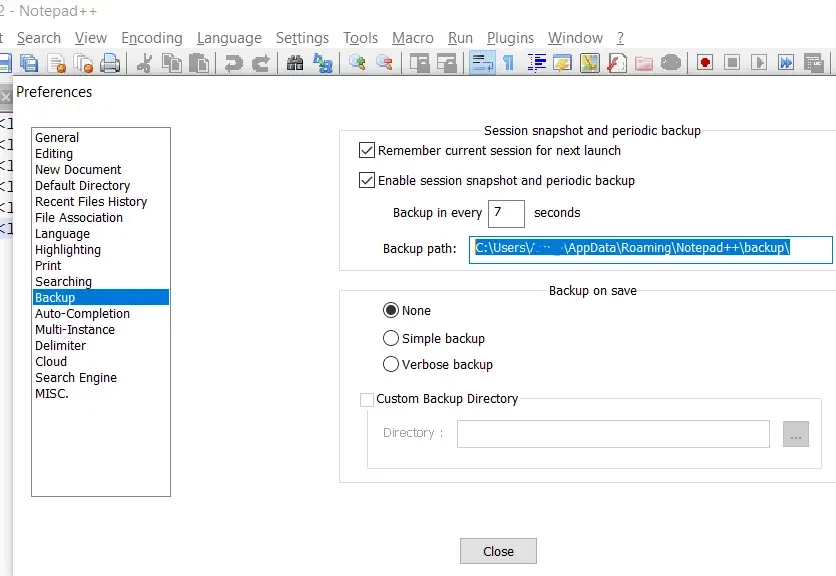Image resolution: width=836 pixels, height=576 pixels.
Task: Select the Verbose backup radio button
Action: (391, 364)
